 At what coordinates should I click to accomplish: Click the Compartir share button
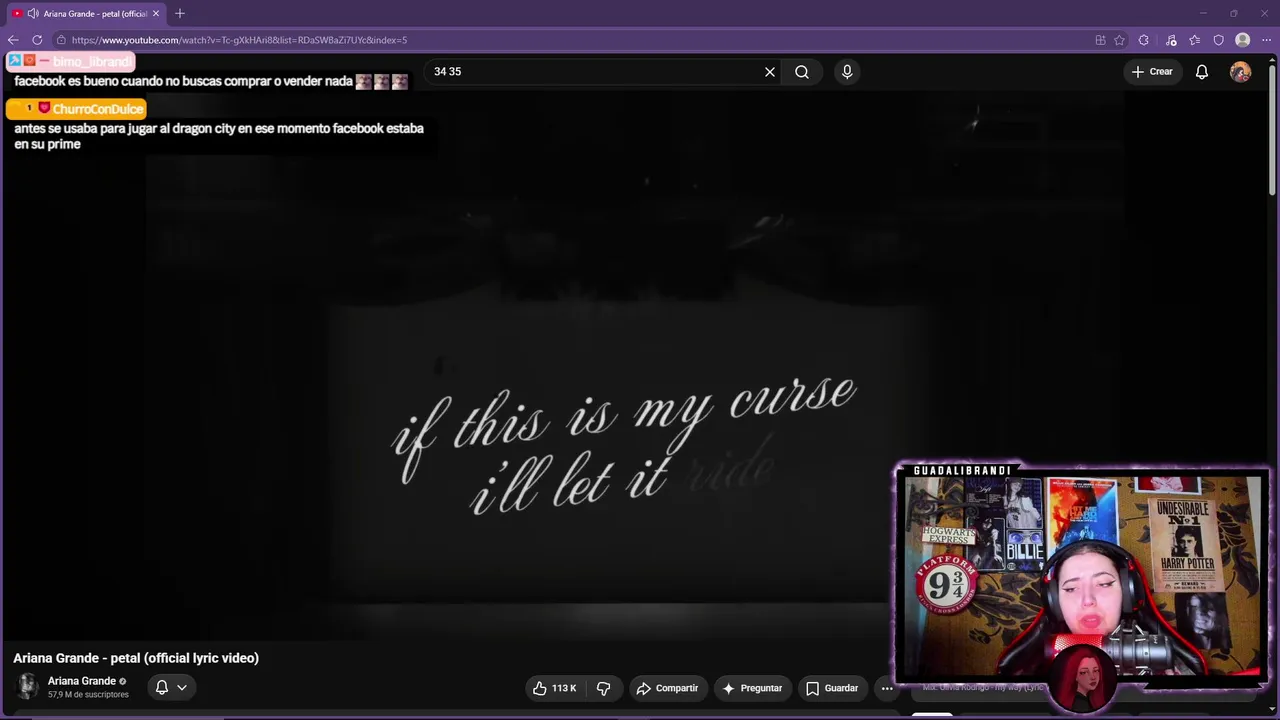(667, 688)
